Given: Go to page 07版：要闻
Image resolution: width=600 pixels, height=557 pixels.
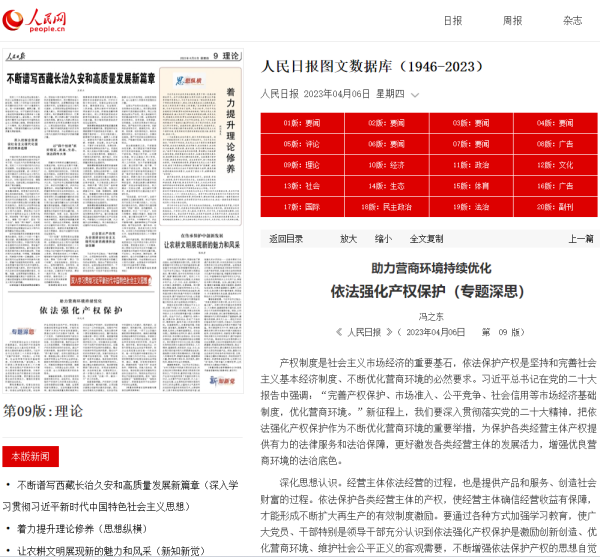Looking at the screenshot, I should tap(471, 144).
